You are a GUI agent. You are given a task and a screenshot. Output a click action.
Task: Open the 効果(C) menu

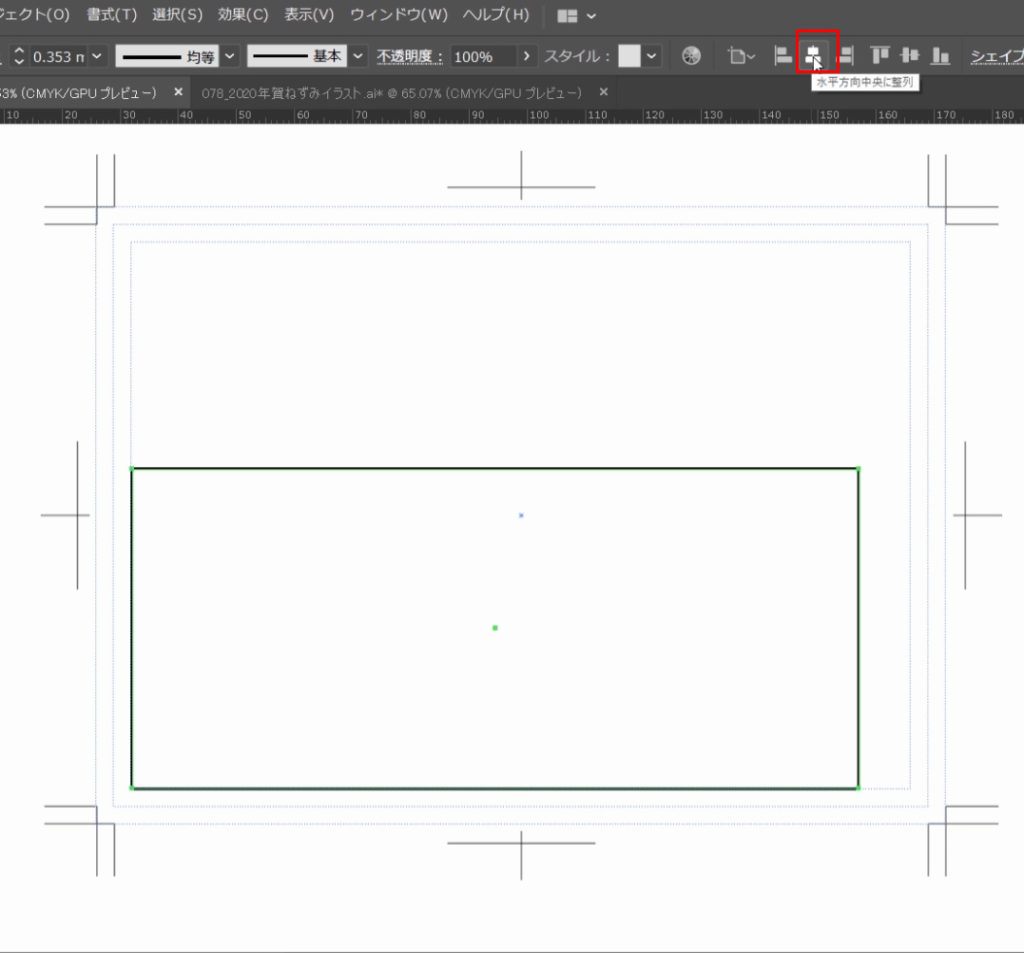click(243, 15)
